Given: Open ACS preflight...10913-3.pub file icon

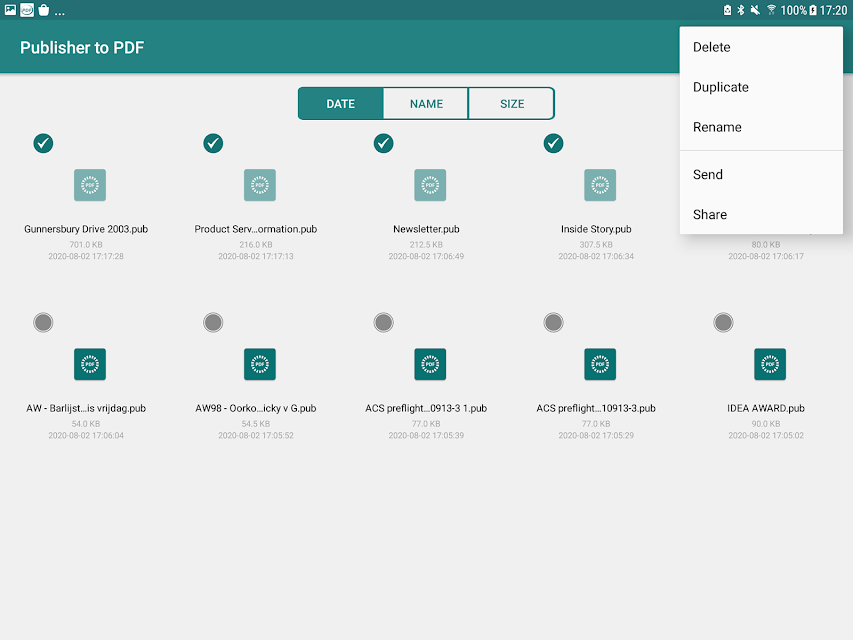Looking at the screenshot, I should pos(600,364).
